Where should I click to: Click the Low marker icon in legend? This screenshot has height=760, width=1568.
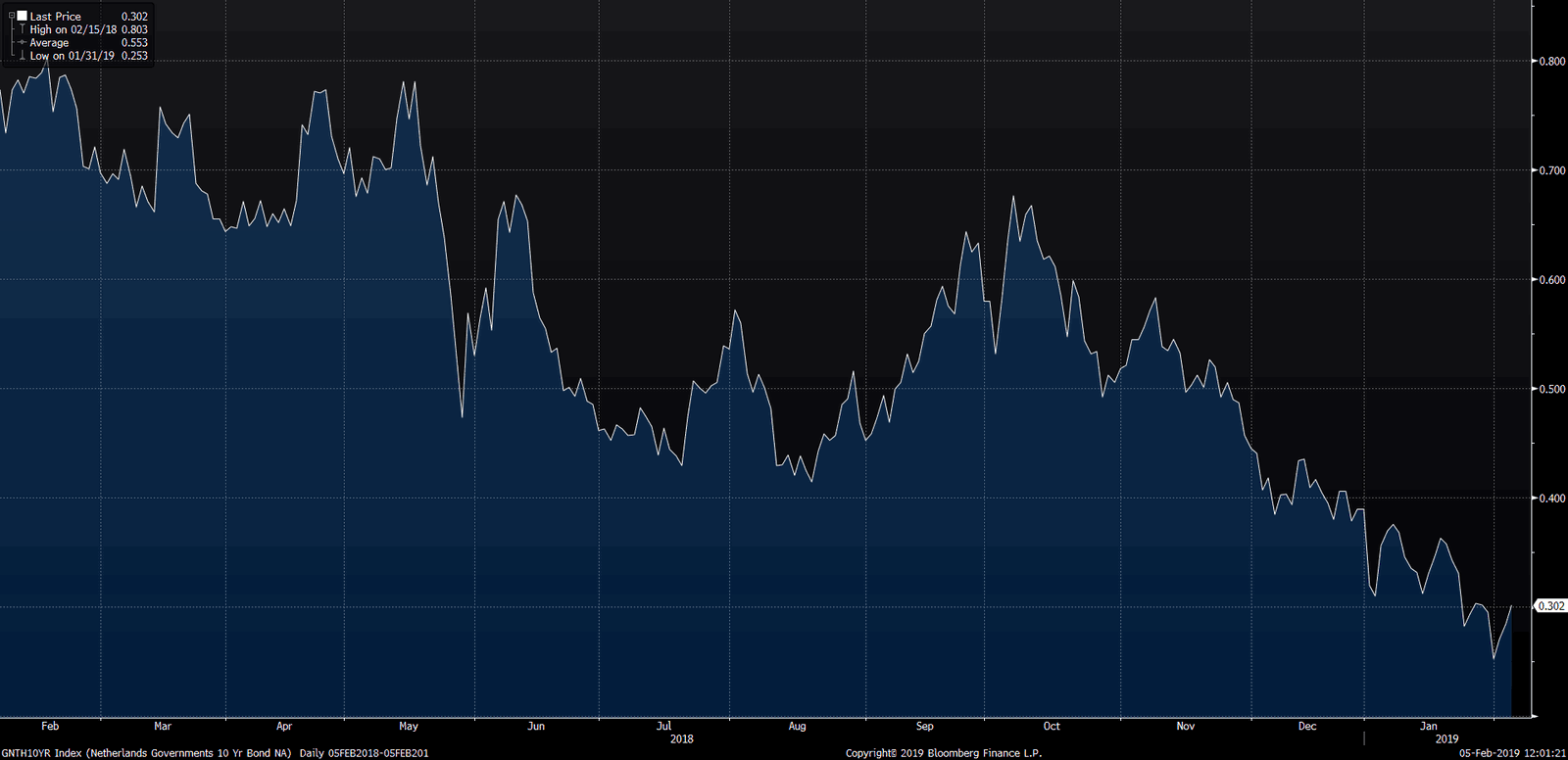pos(22,56)
